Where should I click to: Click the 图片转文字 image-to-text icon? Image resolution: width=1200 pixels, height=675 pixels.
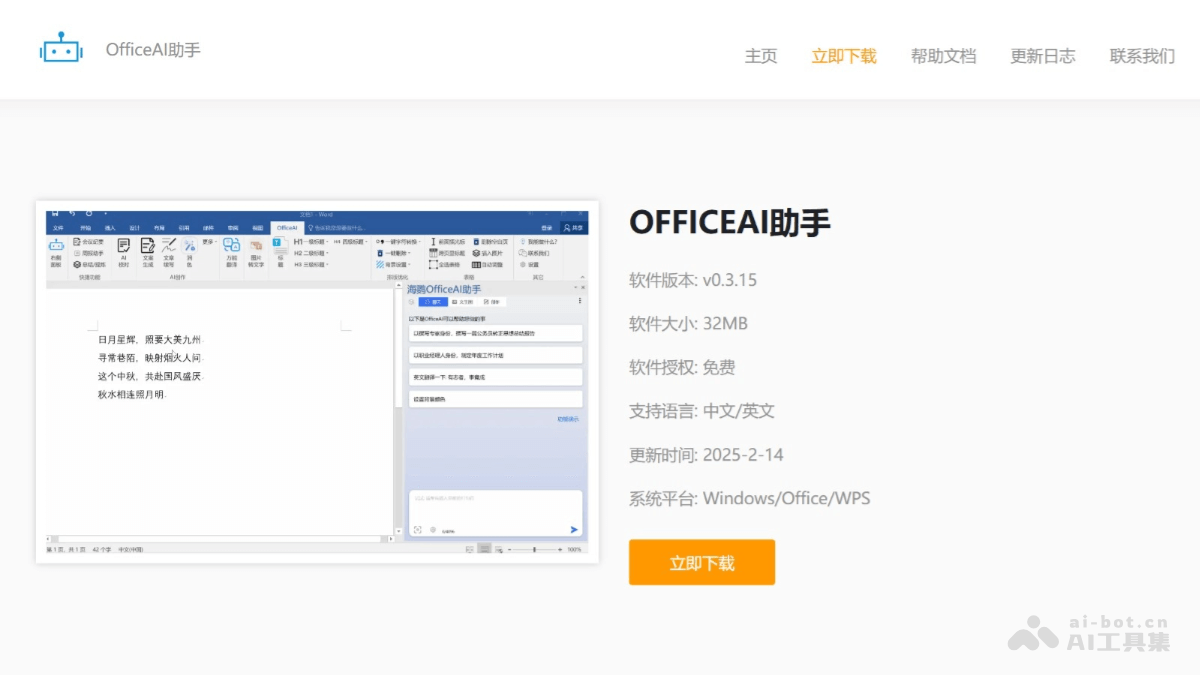click(258, 246)
